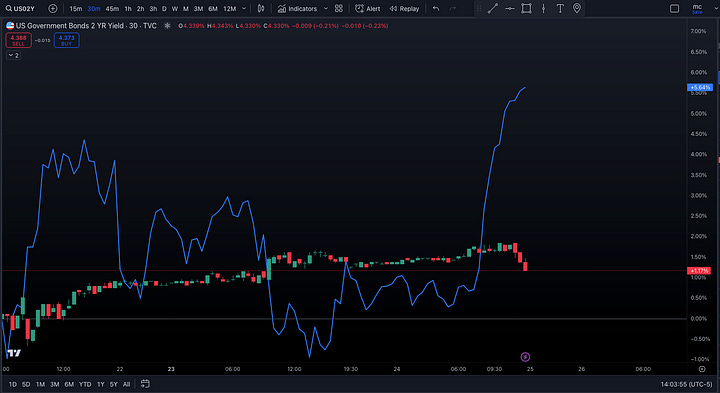Select the M monthly timeframe
The image size is (720, 393).
pyautogui.click(x=186, y=8)
